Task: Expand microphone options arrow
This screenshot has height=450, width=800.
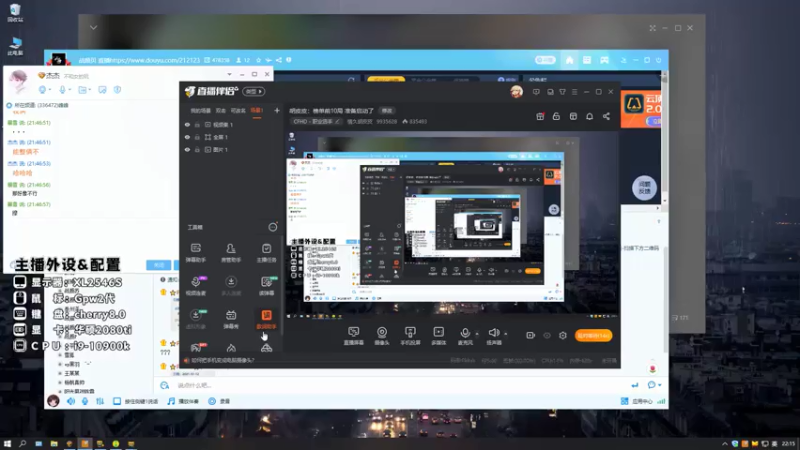Action: [x=477, y=334]
